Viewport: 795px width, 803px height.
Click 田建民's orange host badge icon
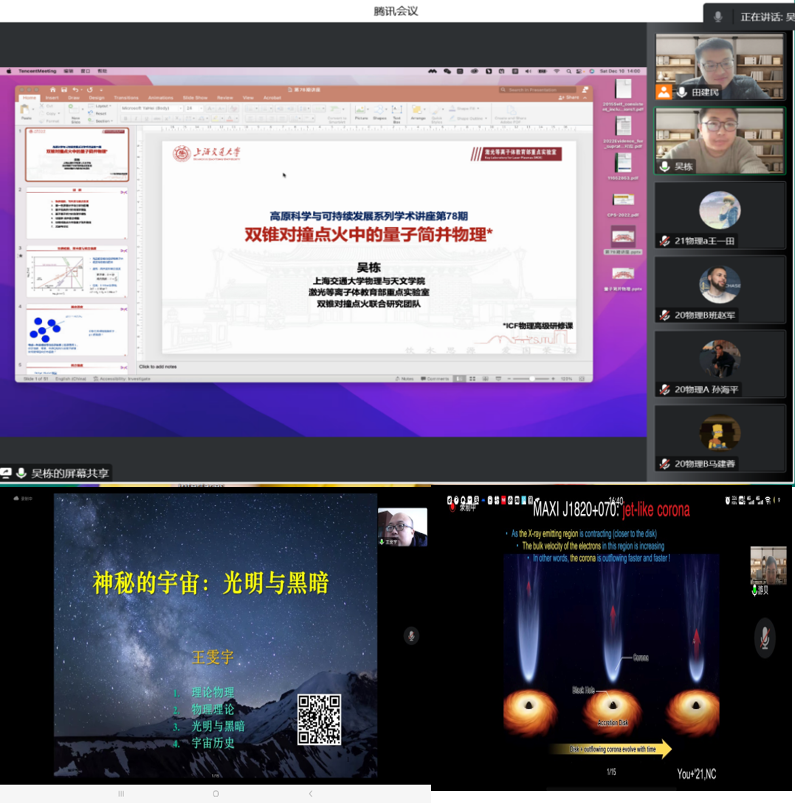[664, 92]
